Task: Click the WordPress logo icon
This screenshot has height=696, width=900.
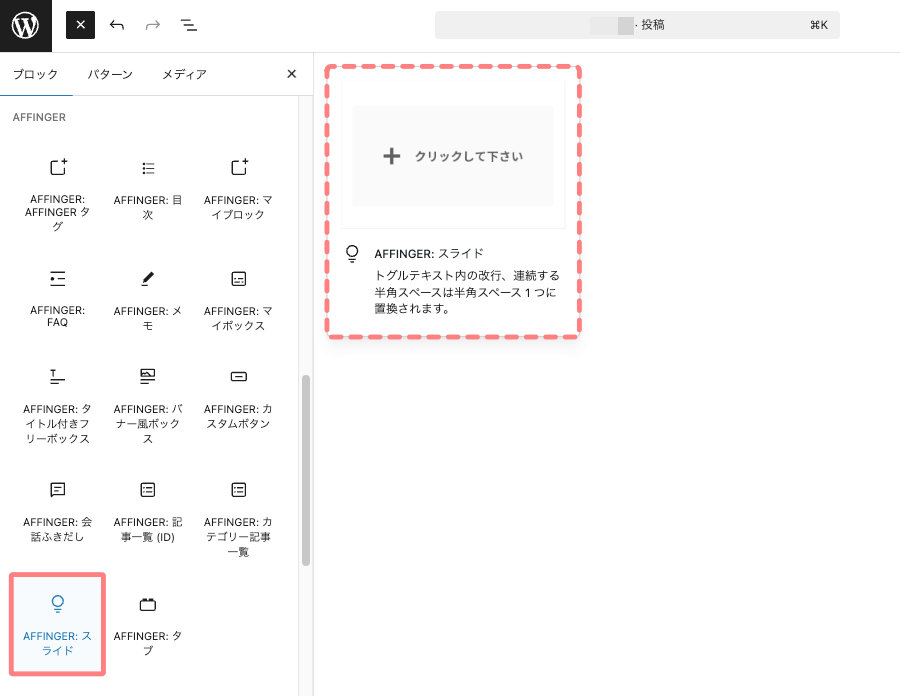Action: tap(26, 26)
